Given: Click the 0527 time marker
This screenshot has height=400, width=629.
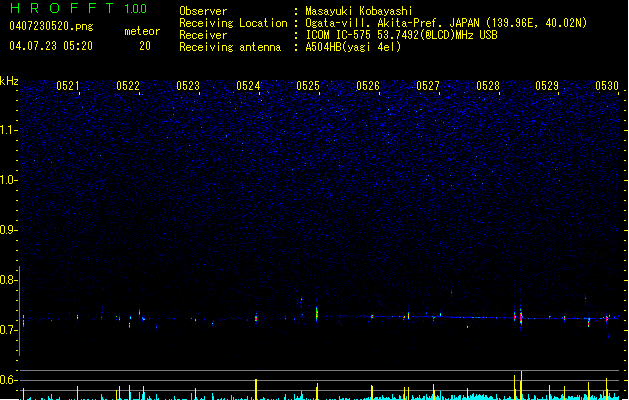Looking at the screenshot, I should pyautogui.click(x=428, y=85).
